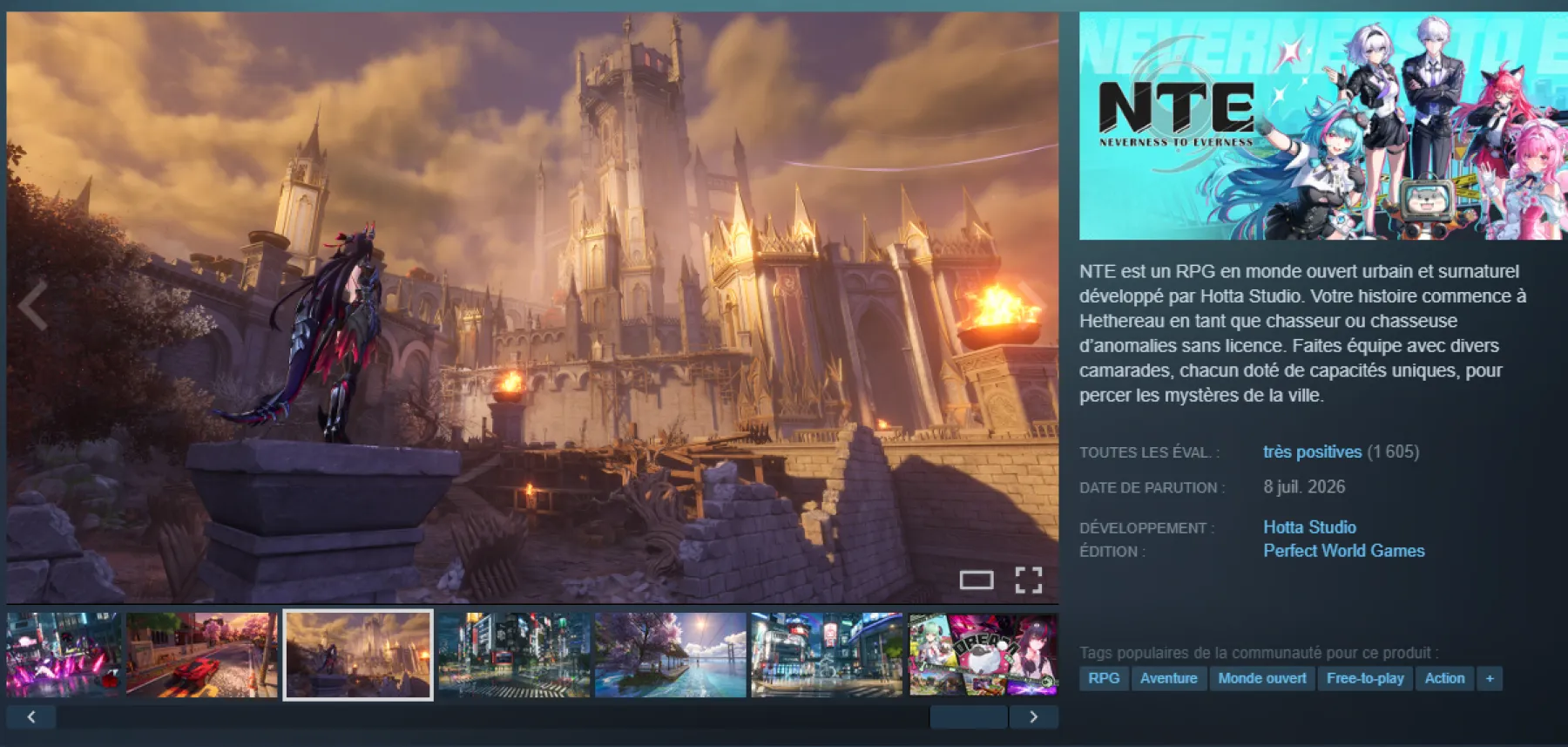Switch the media viewer to theater mode
The width and height of the screenshot is (1568, 747).
tap(976, 580)
